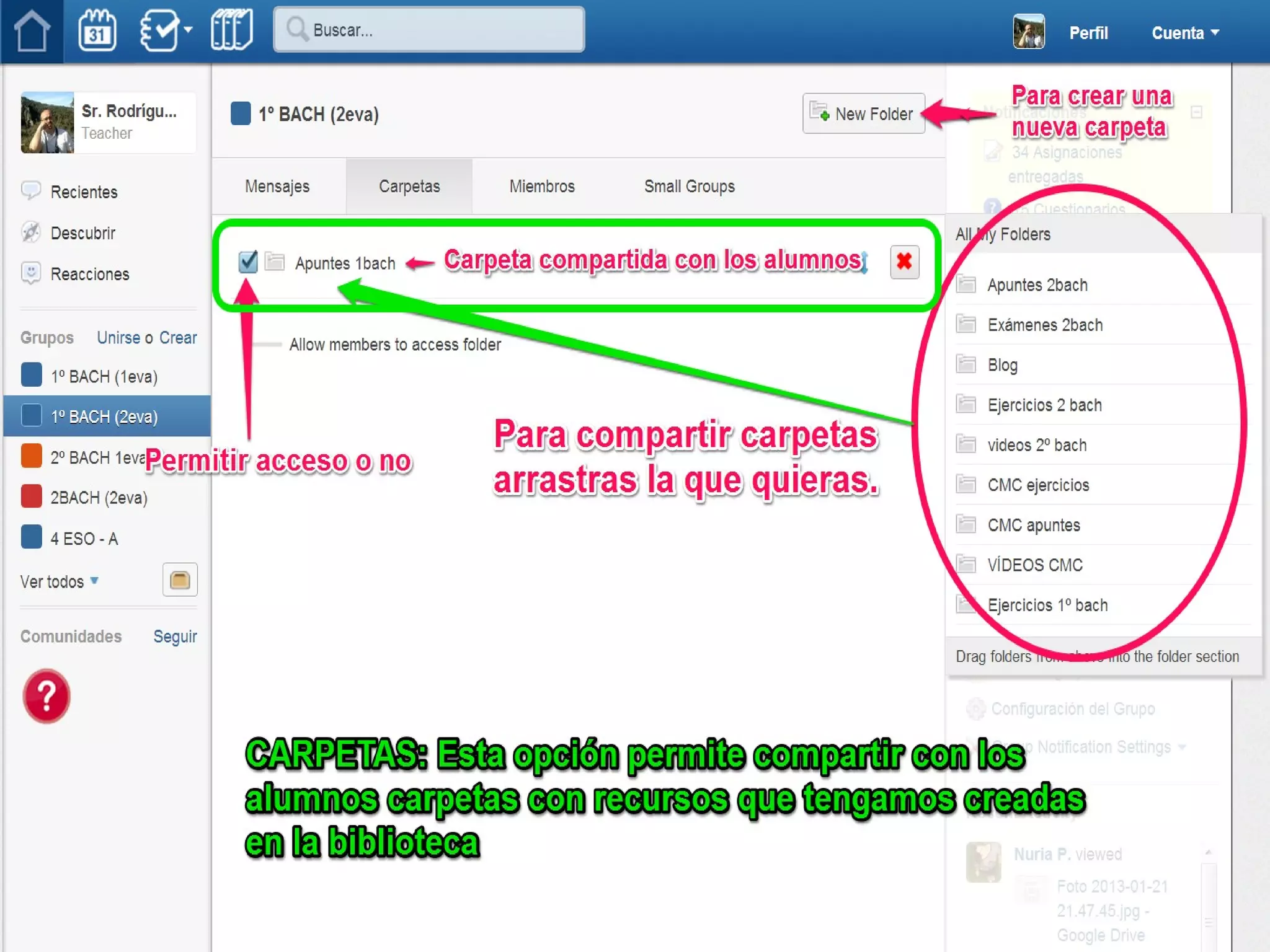
Task: Open the library books icon
Action: (x=231, y=30)
